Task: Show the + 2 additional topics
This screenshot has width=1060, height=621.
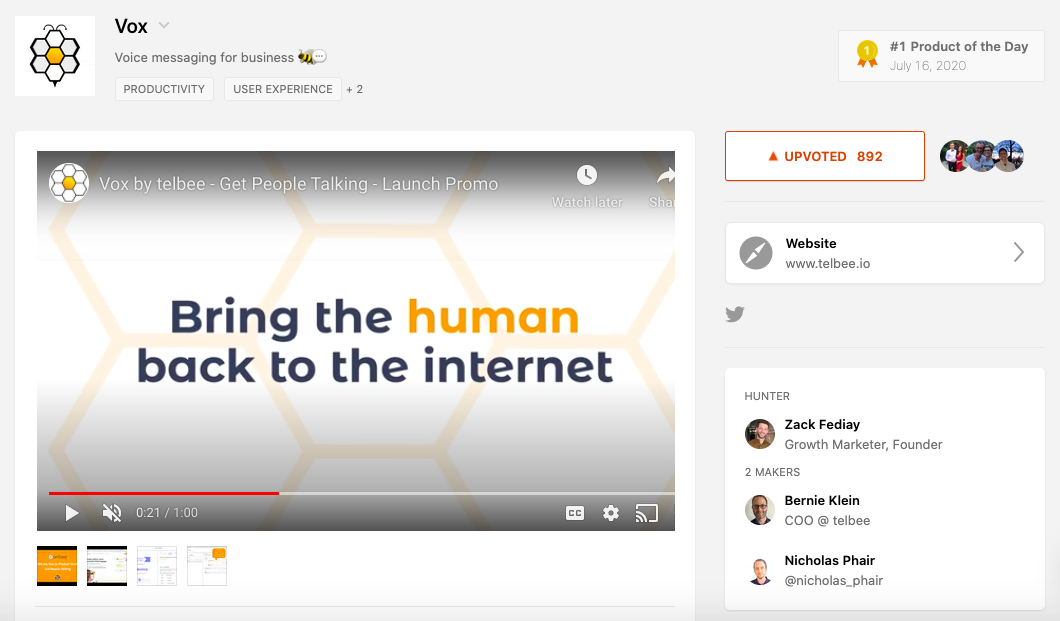Action: click(355, 89)
